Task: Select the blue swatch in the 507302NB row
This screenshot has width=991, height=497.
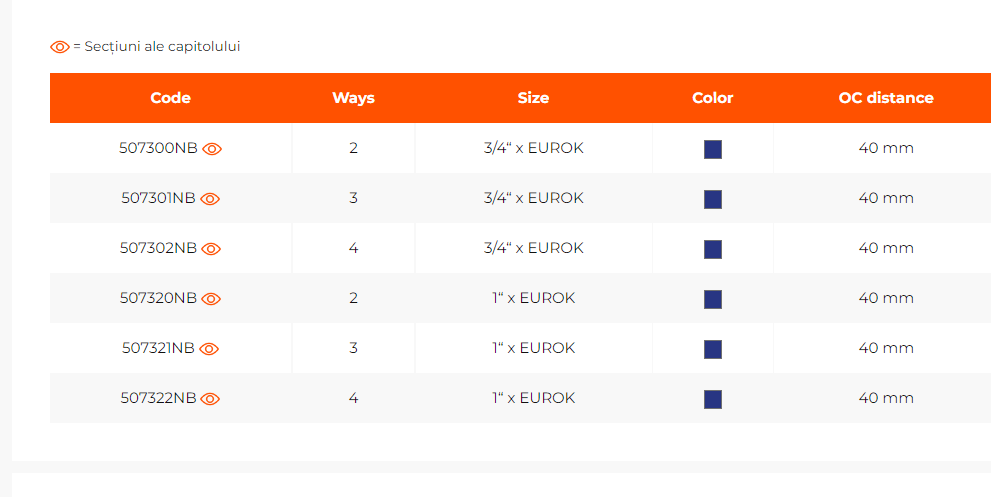Action: [713, 249]
